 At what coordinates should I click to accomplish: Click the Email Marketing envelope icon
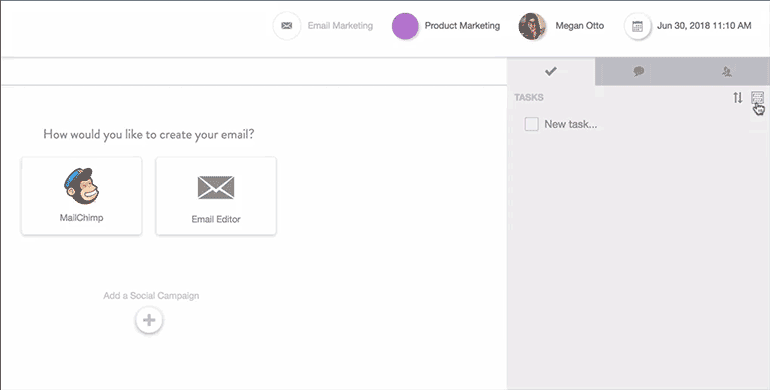pos(287,26)
